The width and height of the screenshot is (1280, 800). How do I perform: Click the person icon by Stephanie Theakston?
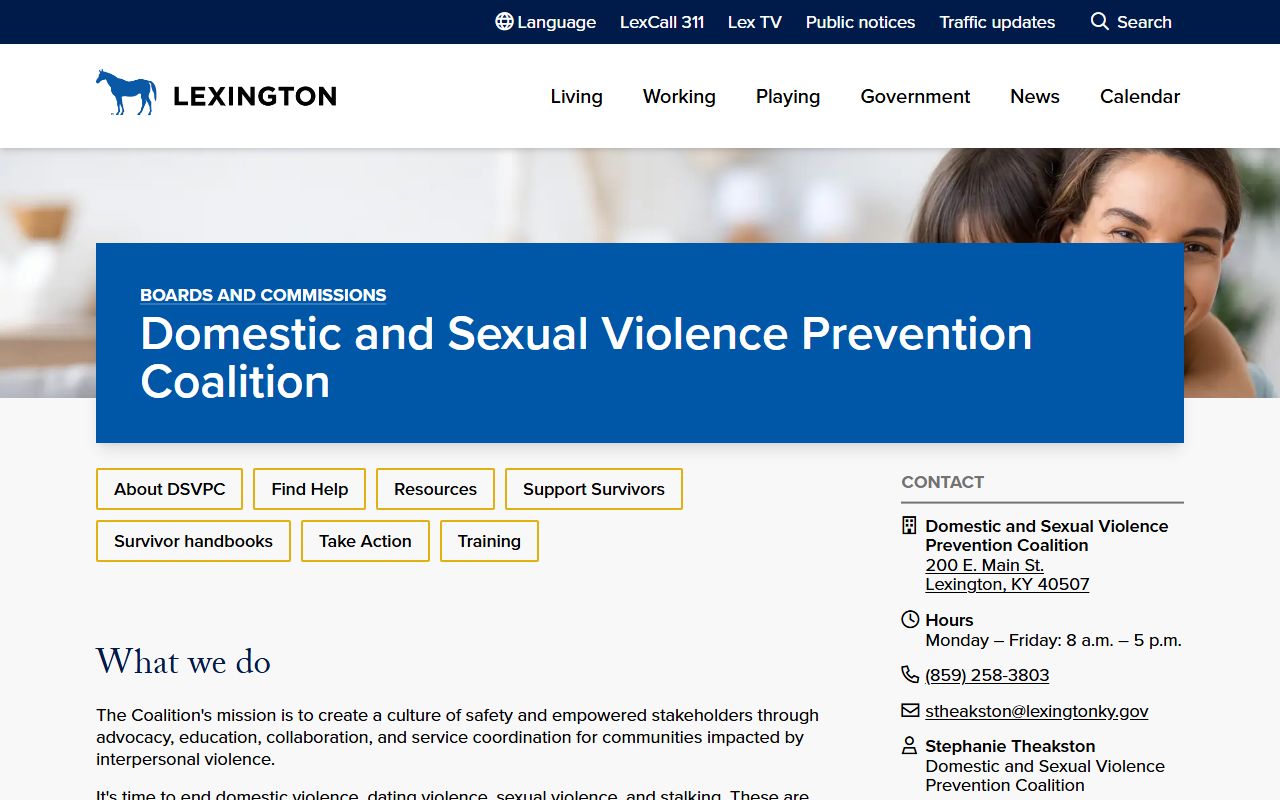coord(909,746)
